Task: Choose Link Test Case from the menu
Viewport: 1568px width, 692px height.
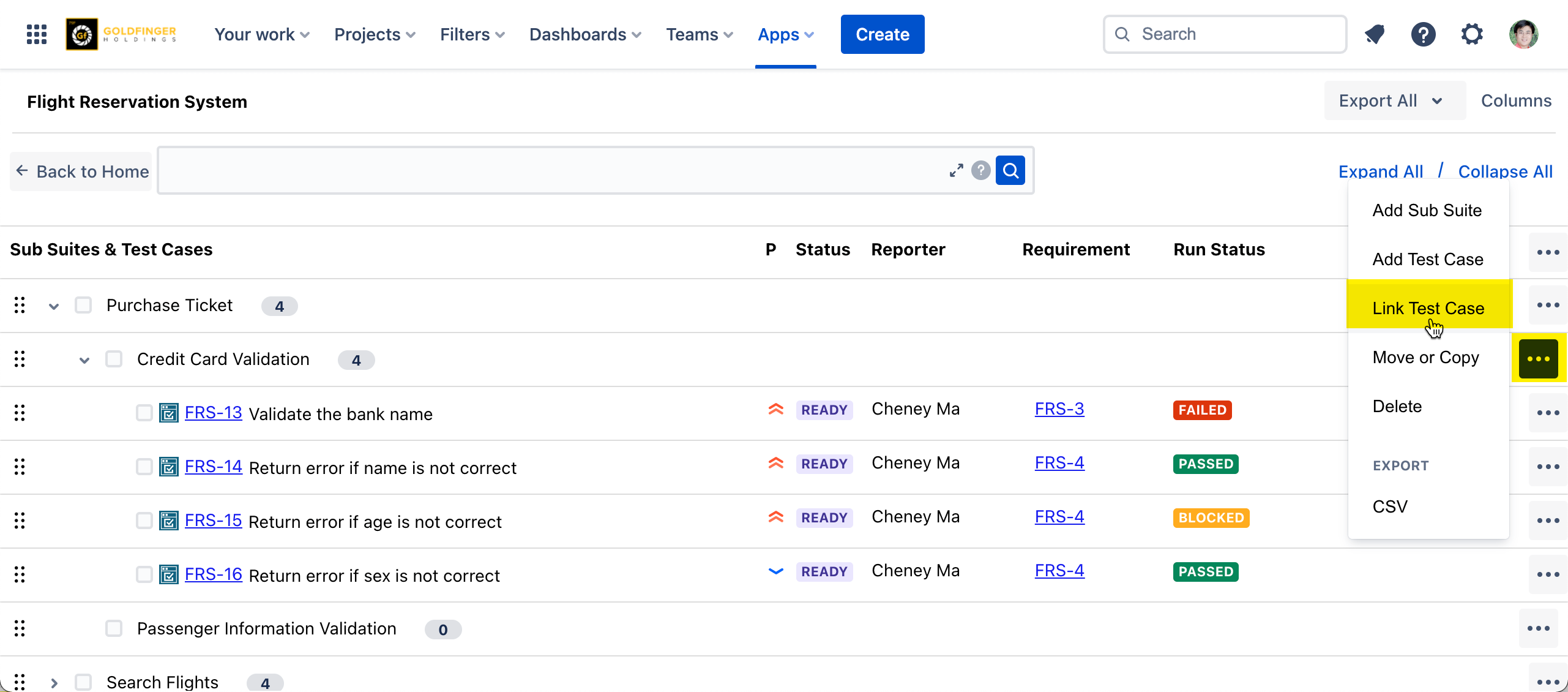Action: pos(1428,308)
